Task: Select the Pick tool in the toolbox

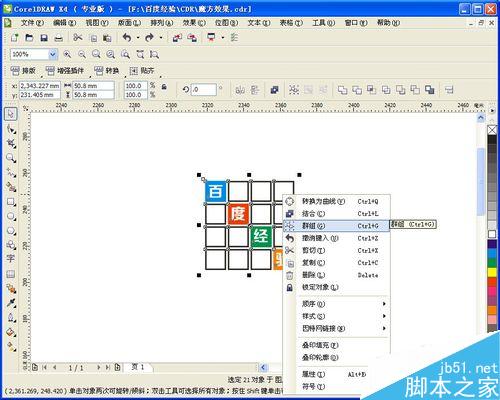Action: (10, 114)
